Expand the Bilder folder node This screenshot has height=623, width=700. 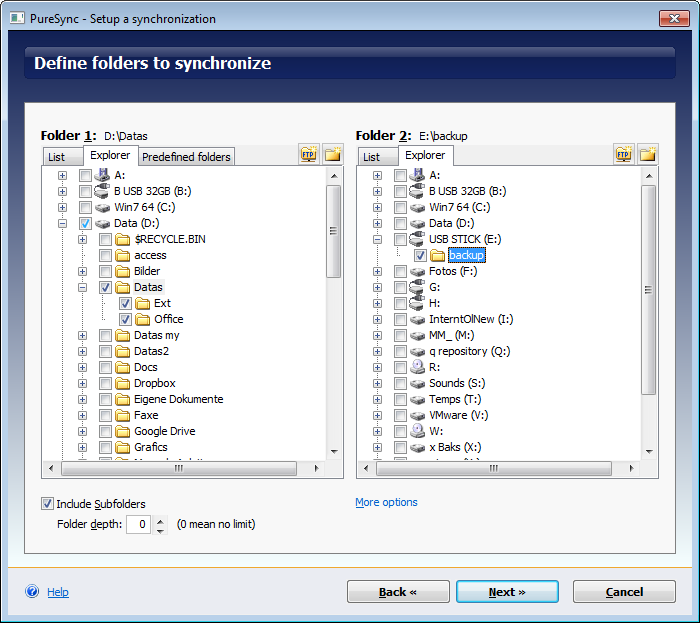pos(83,271)
